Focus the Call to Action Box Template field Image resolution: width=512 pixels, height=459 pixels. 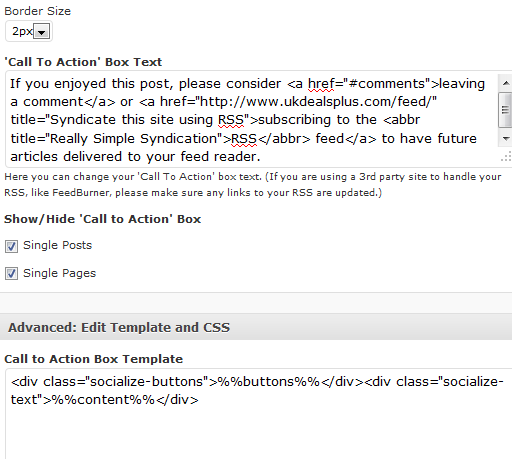(258, 414)
